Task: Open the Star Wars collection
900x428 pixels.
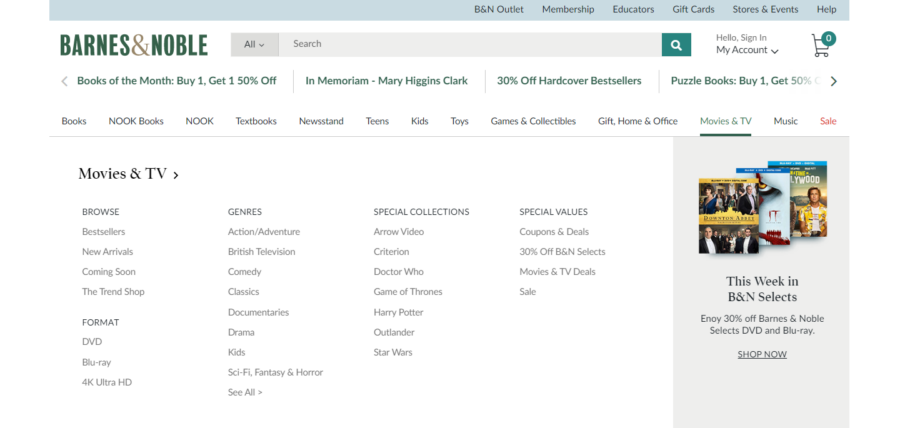Action: (393, 352)
